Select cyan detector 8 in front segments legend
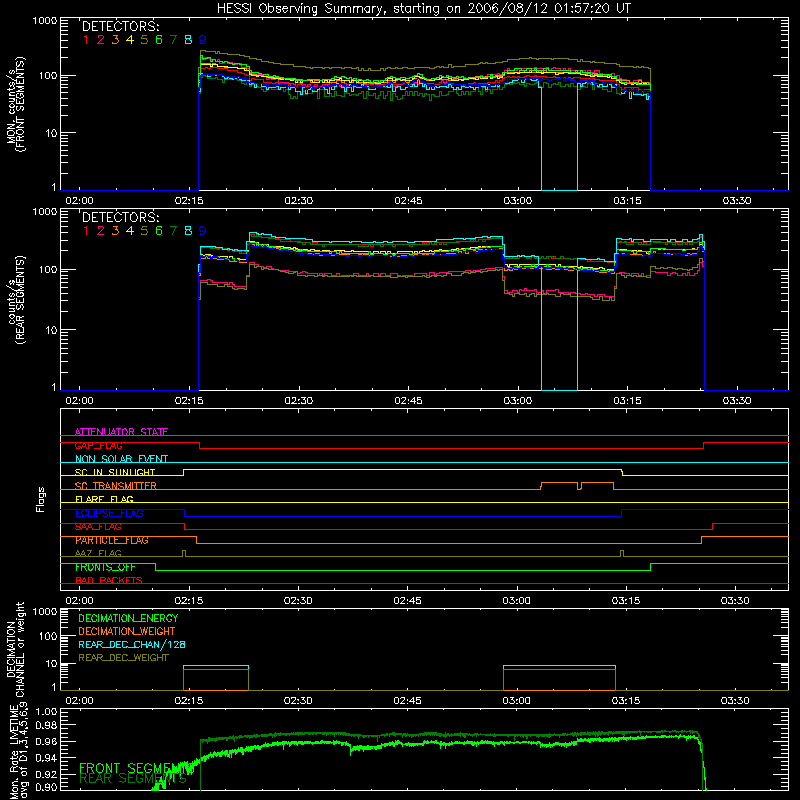The width and height of the screenshot is (800, 800). pos(188,40)
